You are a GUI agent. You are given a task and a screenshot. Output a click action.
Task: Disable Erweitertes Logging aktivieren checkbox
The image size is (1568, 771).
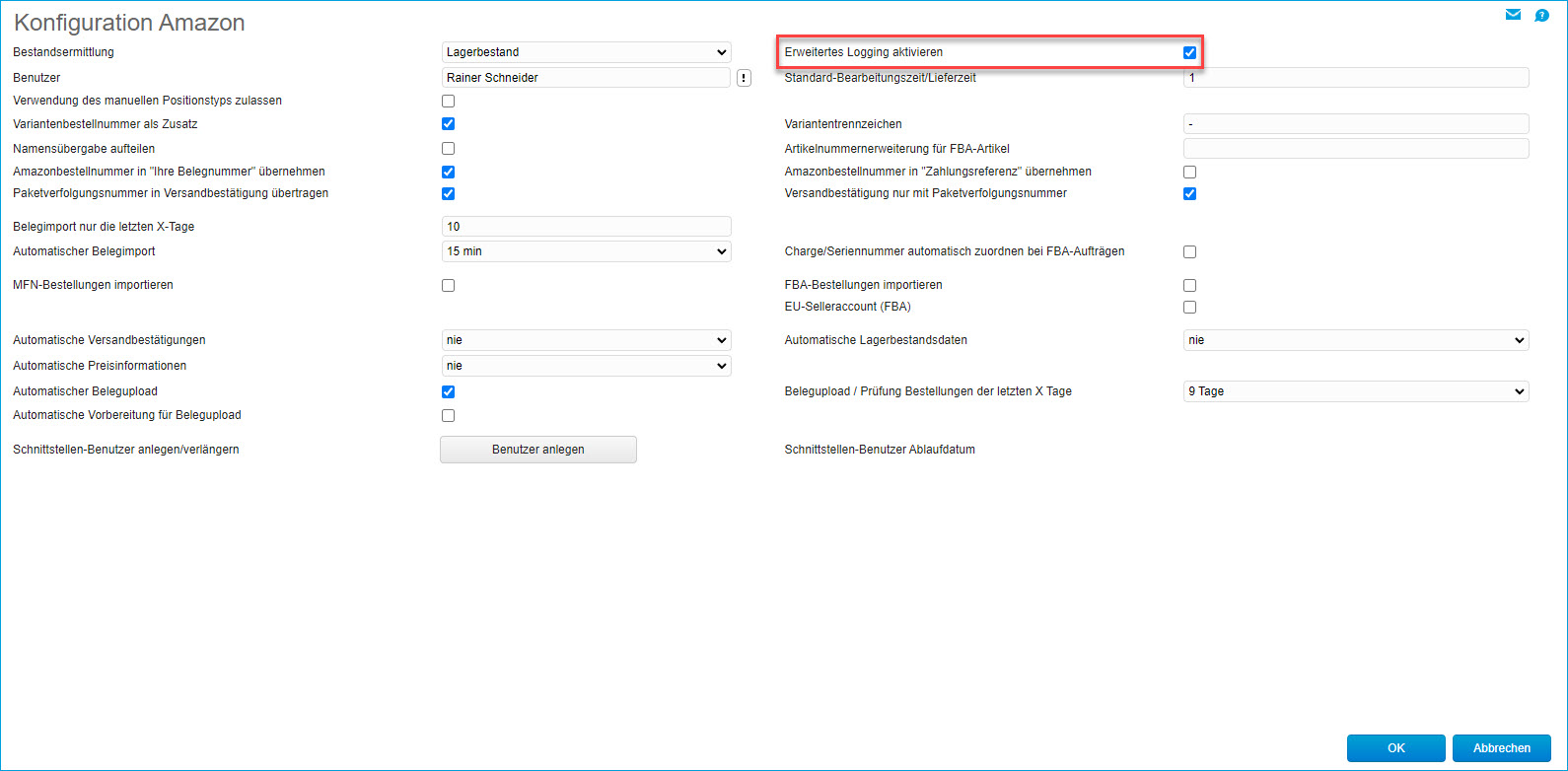coord(1189,52)
